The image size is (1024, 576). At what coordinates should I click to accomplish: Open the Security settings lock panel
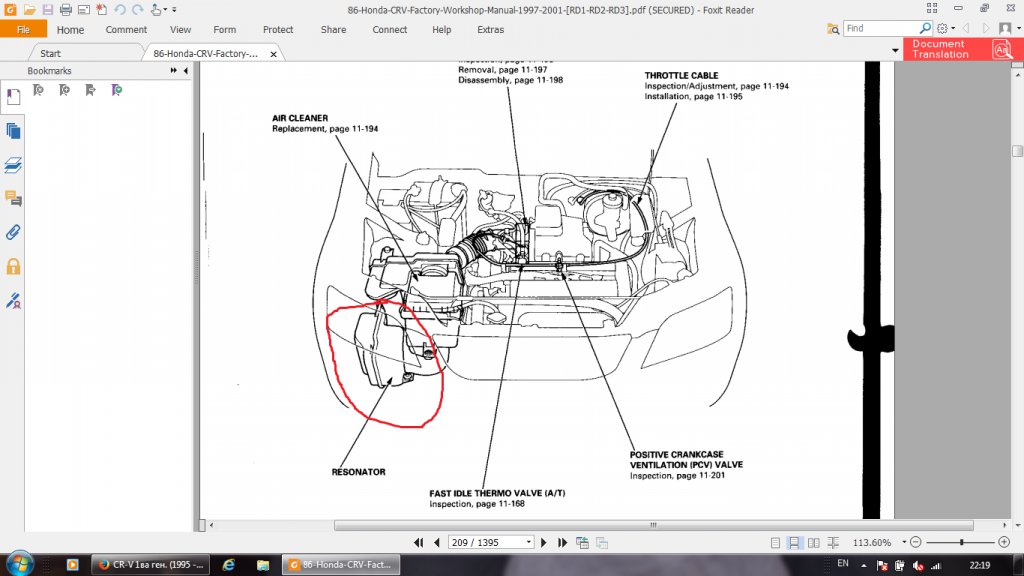[x=13, y=266]
